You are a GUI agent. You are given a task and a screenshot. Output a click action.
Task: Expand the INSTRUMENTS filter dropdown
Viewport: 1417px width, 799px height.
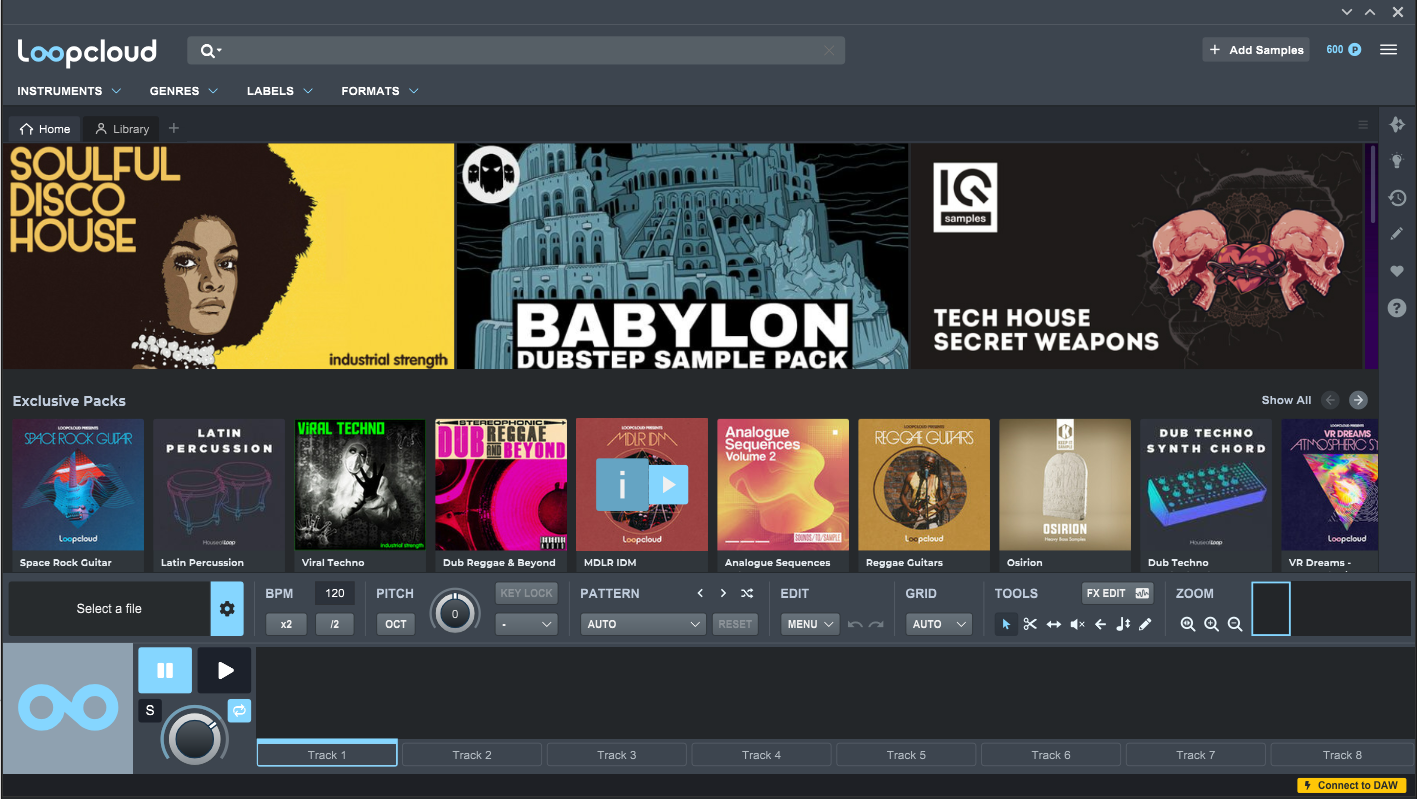tap(69, 91)
